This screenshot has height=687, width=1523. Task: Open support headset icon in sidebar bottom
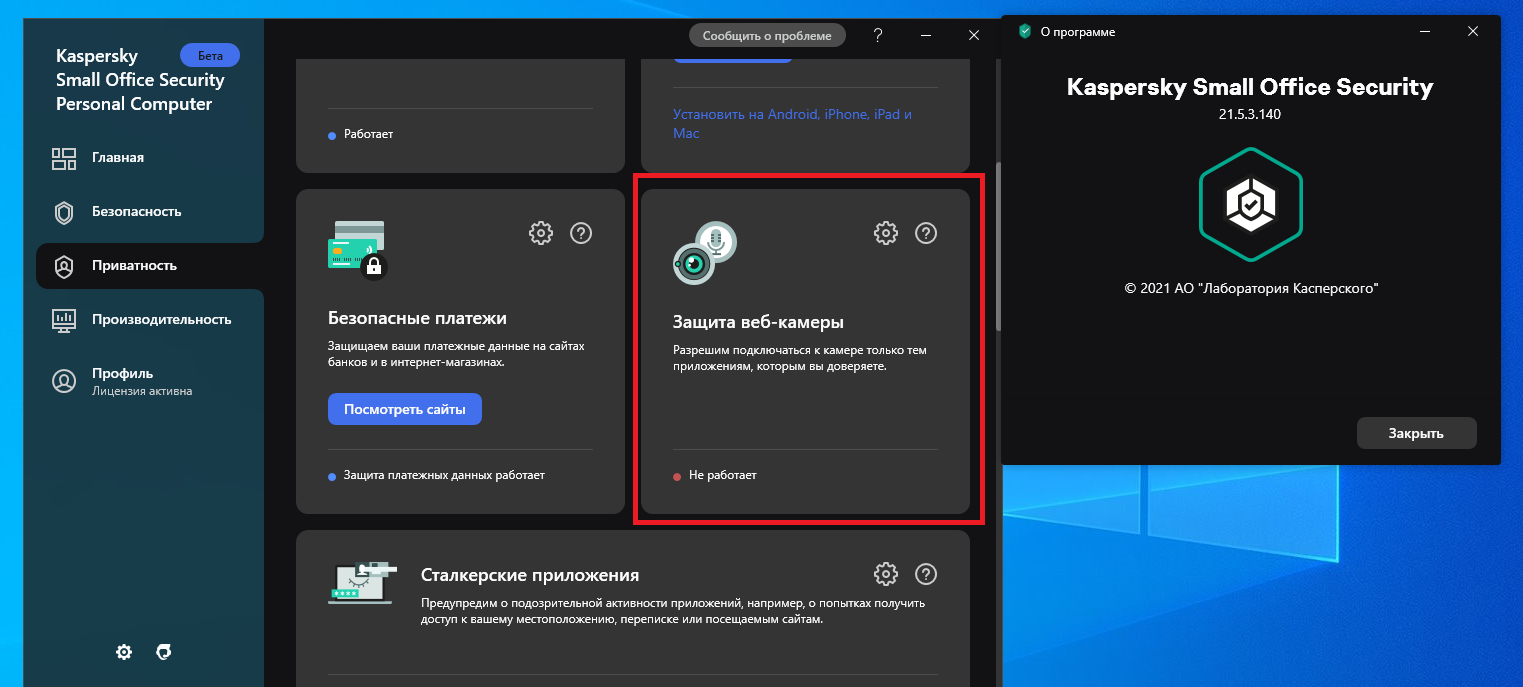click(x=164, y=652)
